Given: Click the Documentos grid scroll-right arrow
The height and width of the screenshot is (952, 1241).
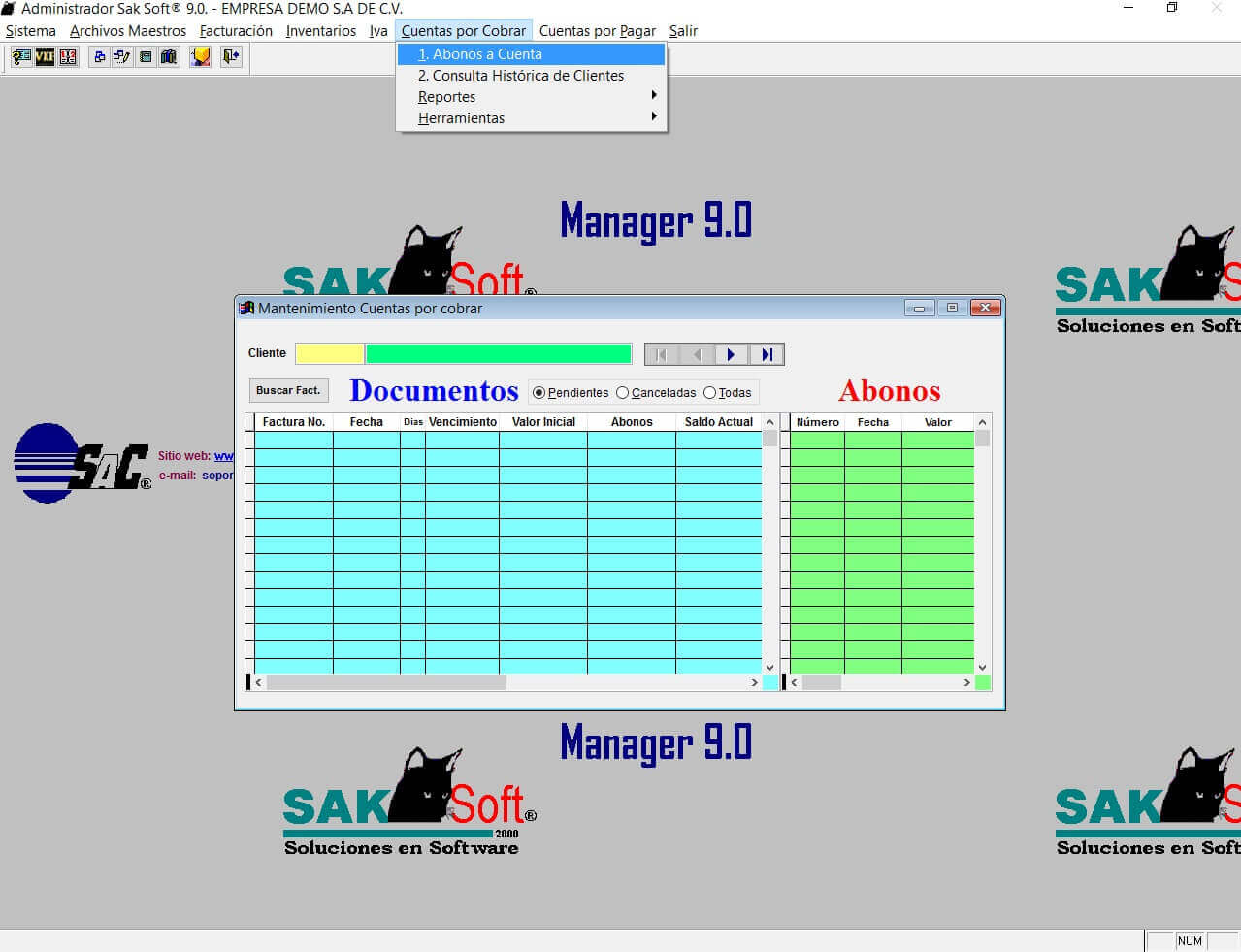Looking at the screenshot, I should (755, 683).
